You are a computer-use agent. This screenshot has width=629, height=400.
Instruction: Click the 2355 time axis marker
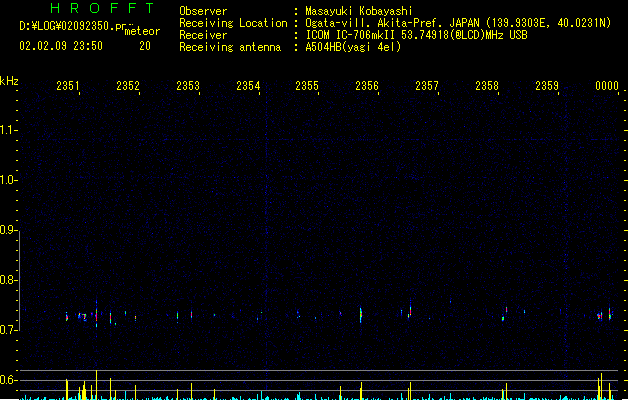(x=307, y=85)
